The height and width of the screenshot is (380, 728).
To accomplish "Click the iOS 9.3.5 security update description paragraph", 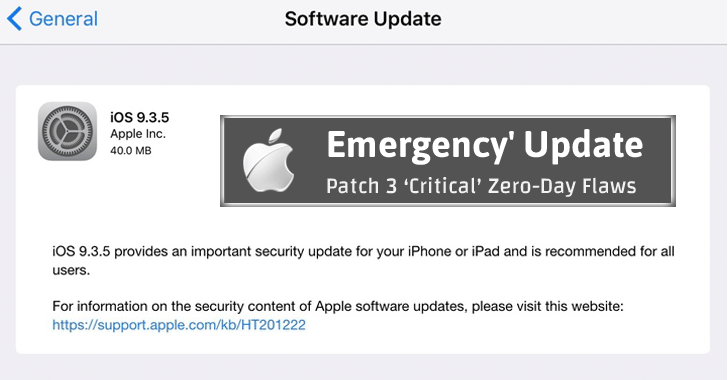I will tap(363, 261).
